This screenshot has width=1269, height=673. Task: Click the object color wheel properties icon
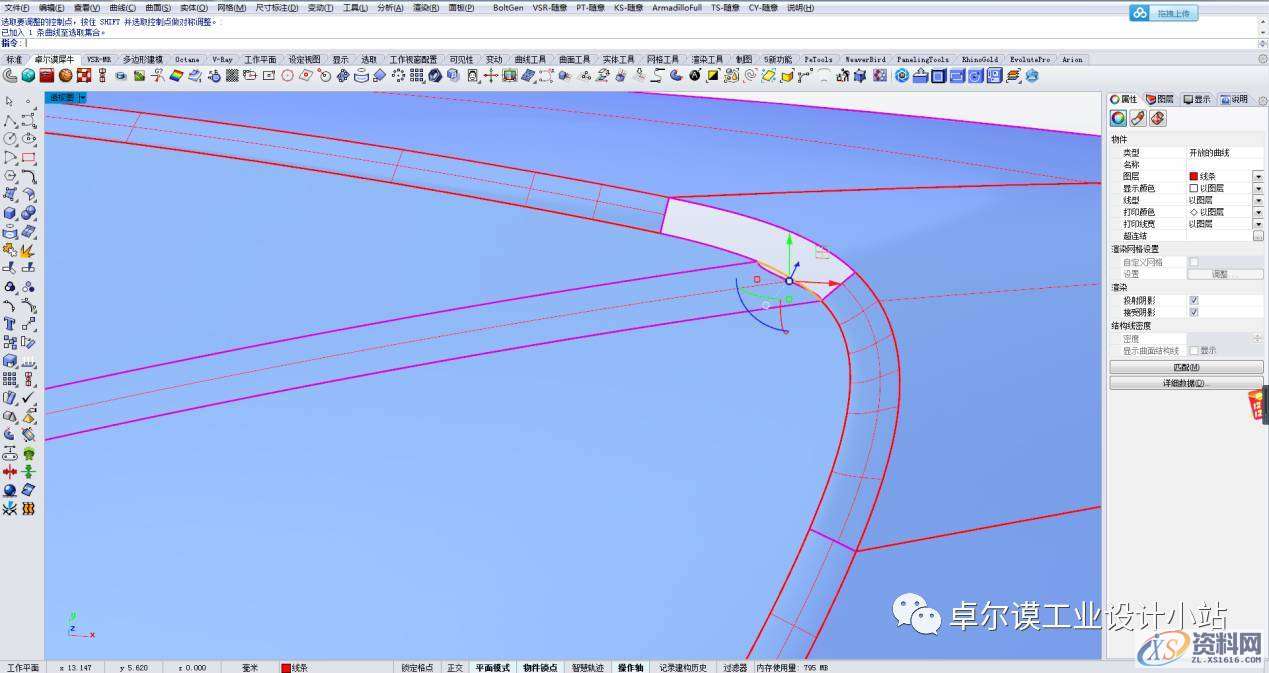click(x=1118, y=118)
